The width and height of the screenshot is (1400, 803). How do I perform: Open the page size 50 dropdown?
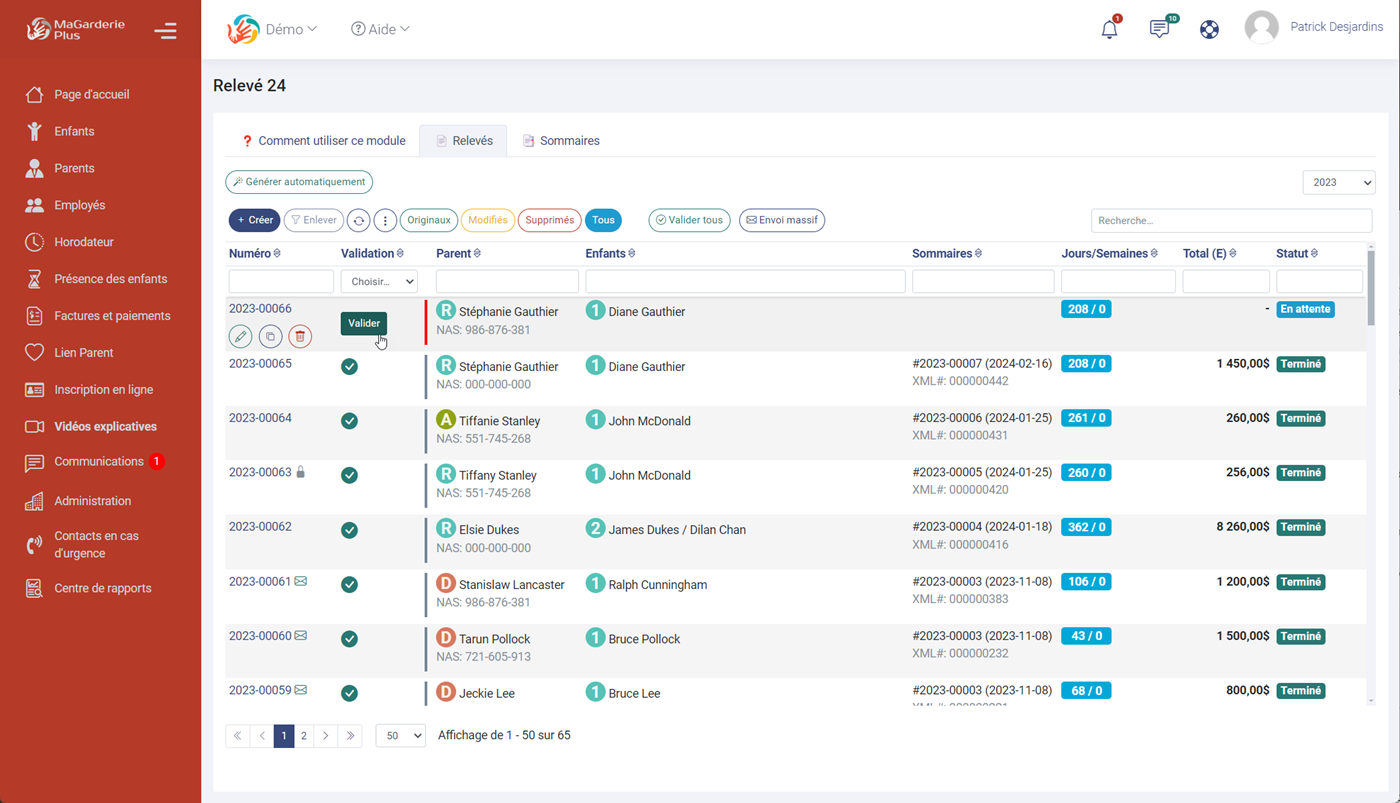click(400, 736)
